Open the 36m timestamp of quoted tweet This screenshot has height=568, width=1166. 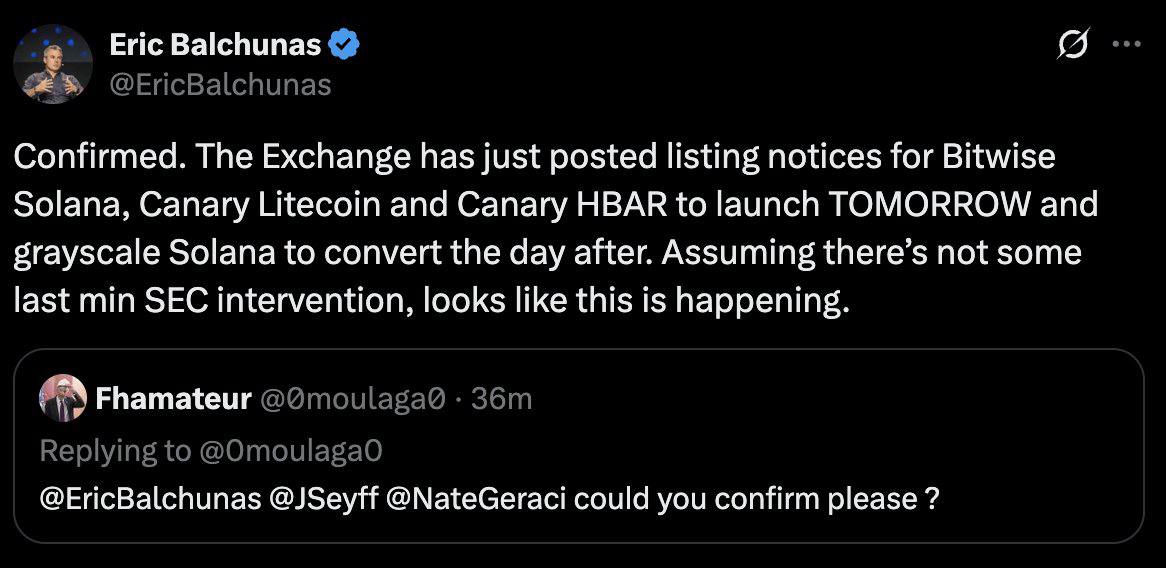pos(501,400)
